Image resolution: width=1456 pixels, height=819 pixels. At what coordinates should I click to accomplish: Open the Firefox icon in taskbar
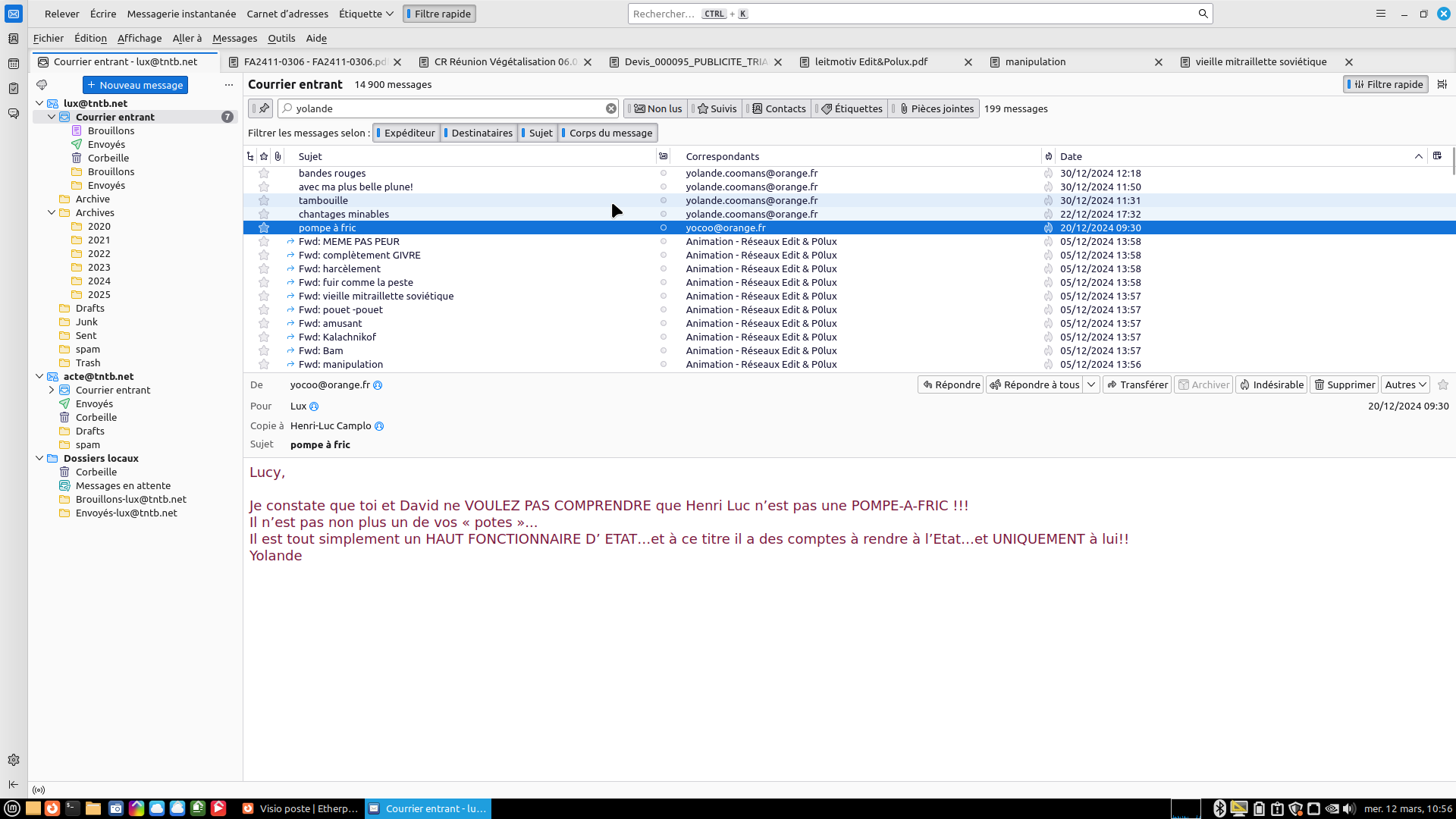[52, 808]
